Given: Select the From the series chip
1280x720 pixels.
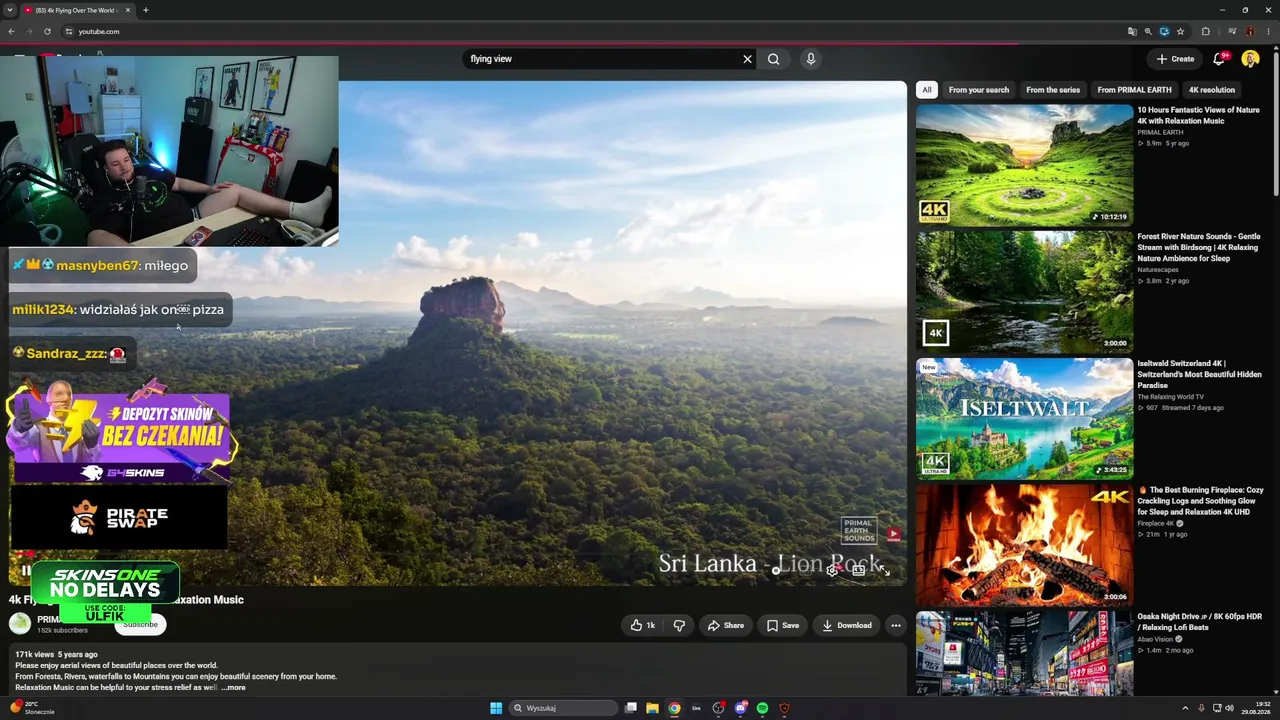Looking at the screenshot, I should 1053,90.
